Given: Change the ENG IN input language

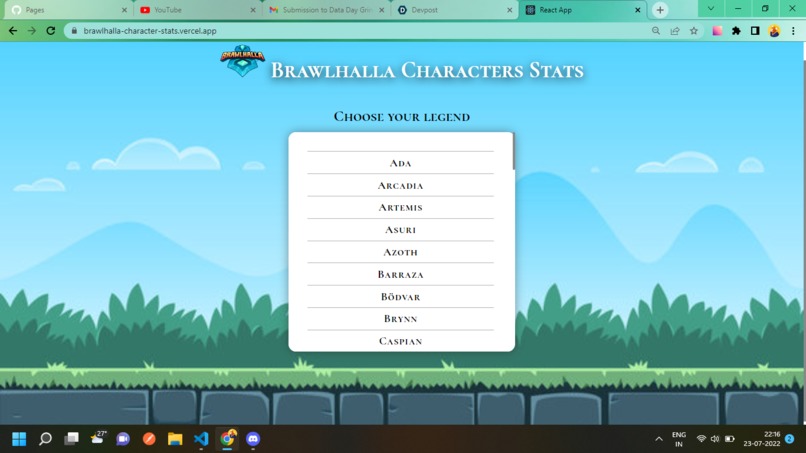Looking at the screenshot, I should [x=679, y=439].
